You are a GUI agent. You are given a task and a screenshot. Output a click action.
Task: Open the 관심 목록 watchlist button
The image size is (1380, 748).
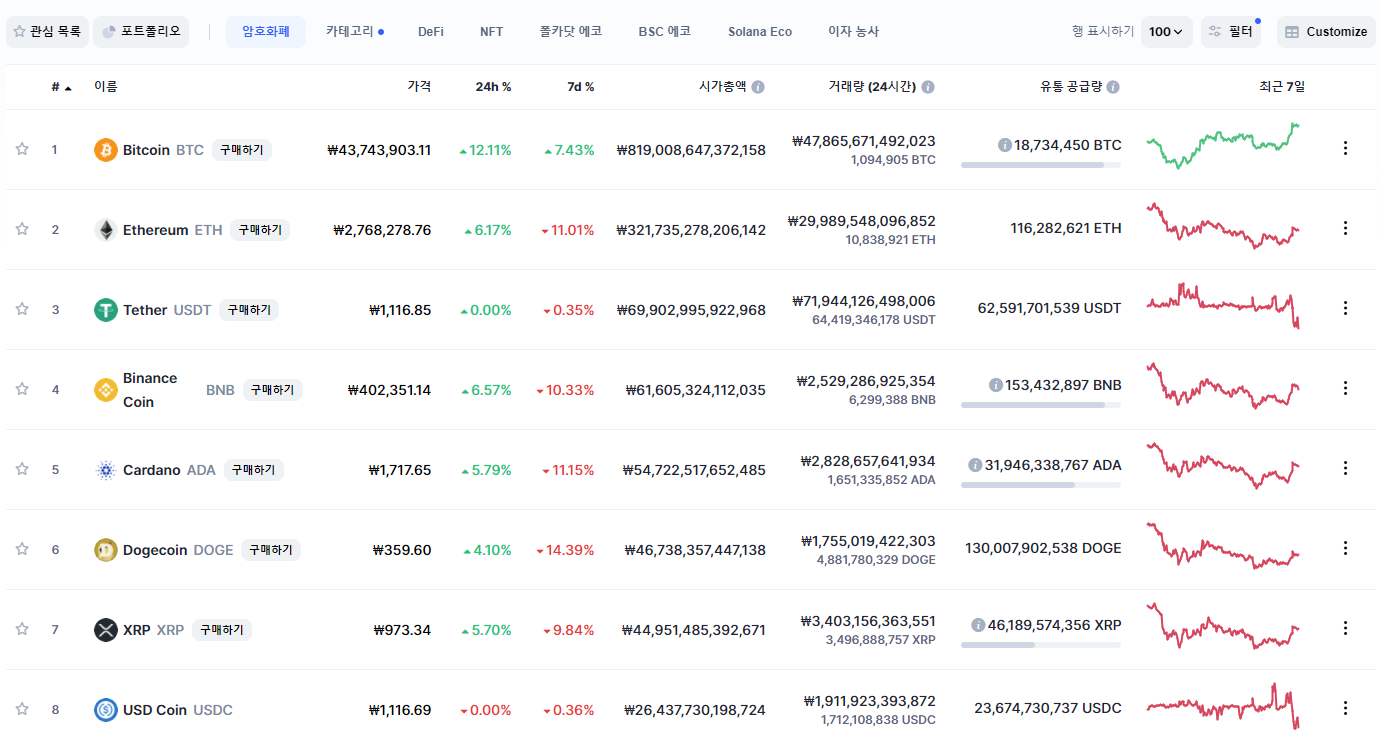47,31
